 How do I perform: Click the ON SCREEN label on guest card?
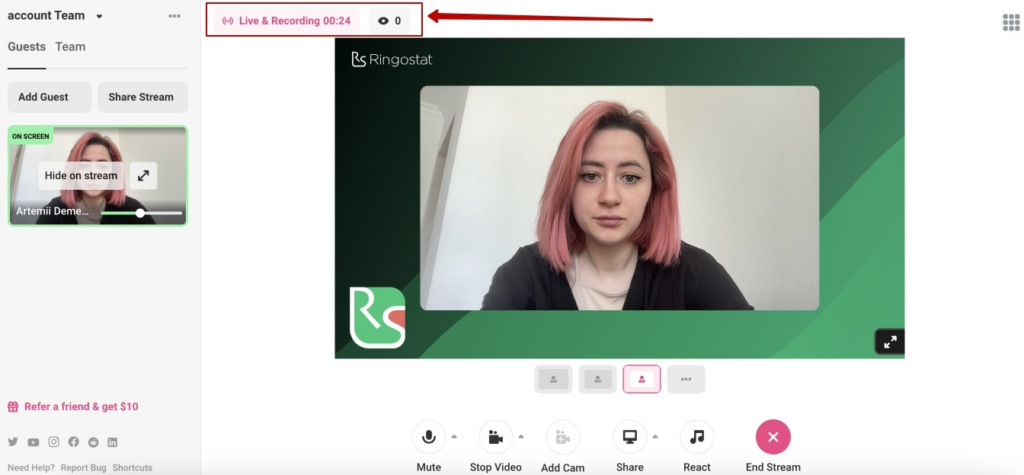31,137
